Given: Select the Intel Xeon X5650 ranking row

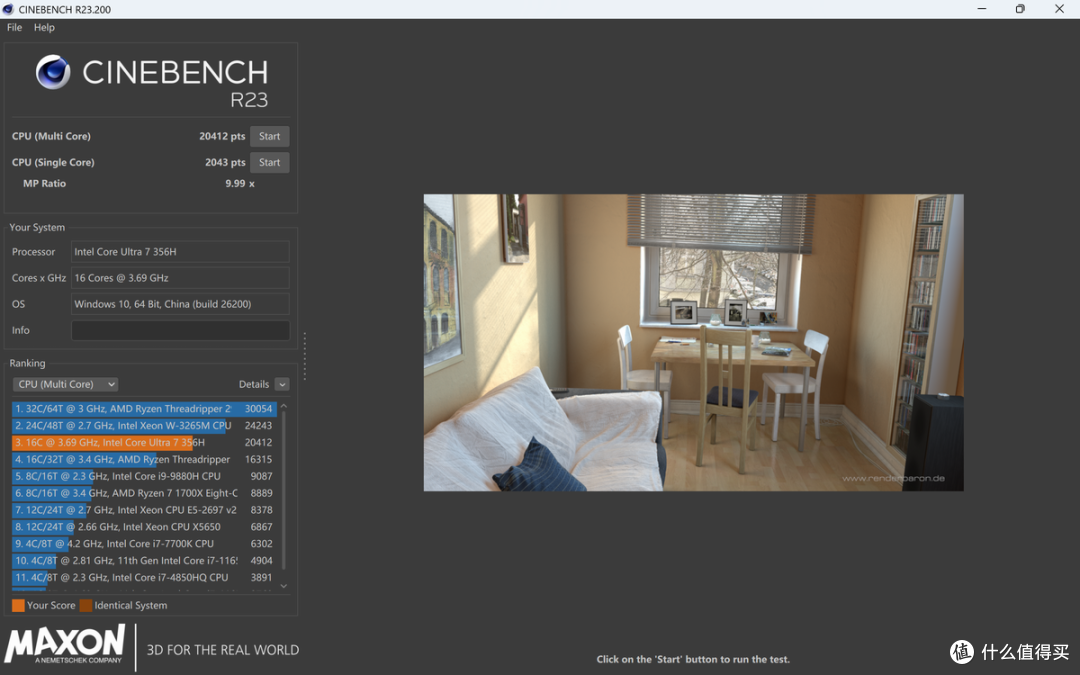Looking at the screenshot, I should pyautogui.click(x=144, y=527).
